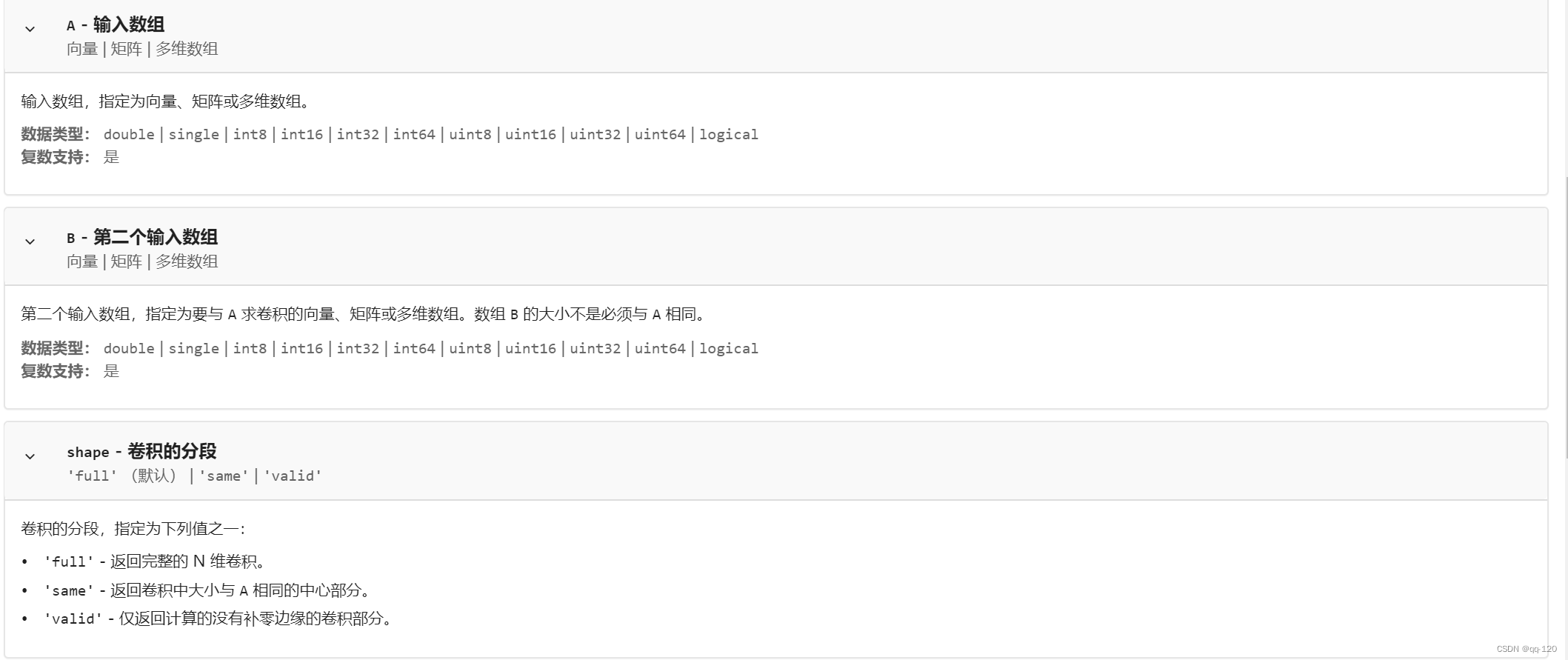Click the 向量 | 矩阵 | 多维数组 subtitle under B
The width and height of the screenshot is (1568, 660).
(x=142, y=261)
